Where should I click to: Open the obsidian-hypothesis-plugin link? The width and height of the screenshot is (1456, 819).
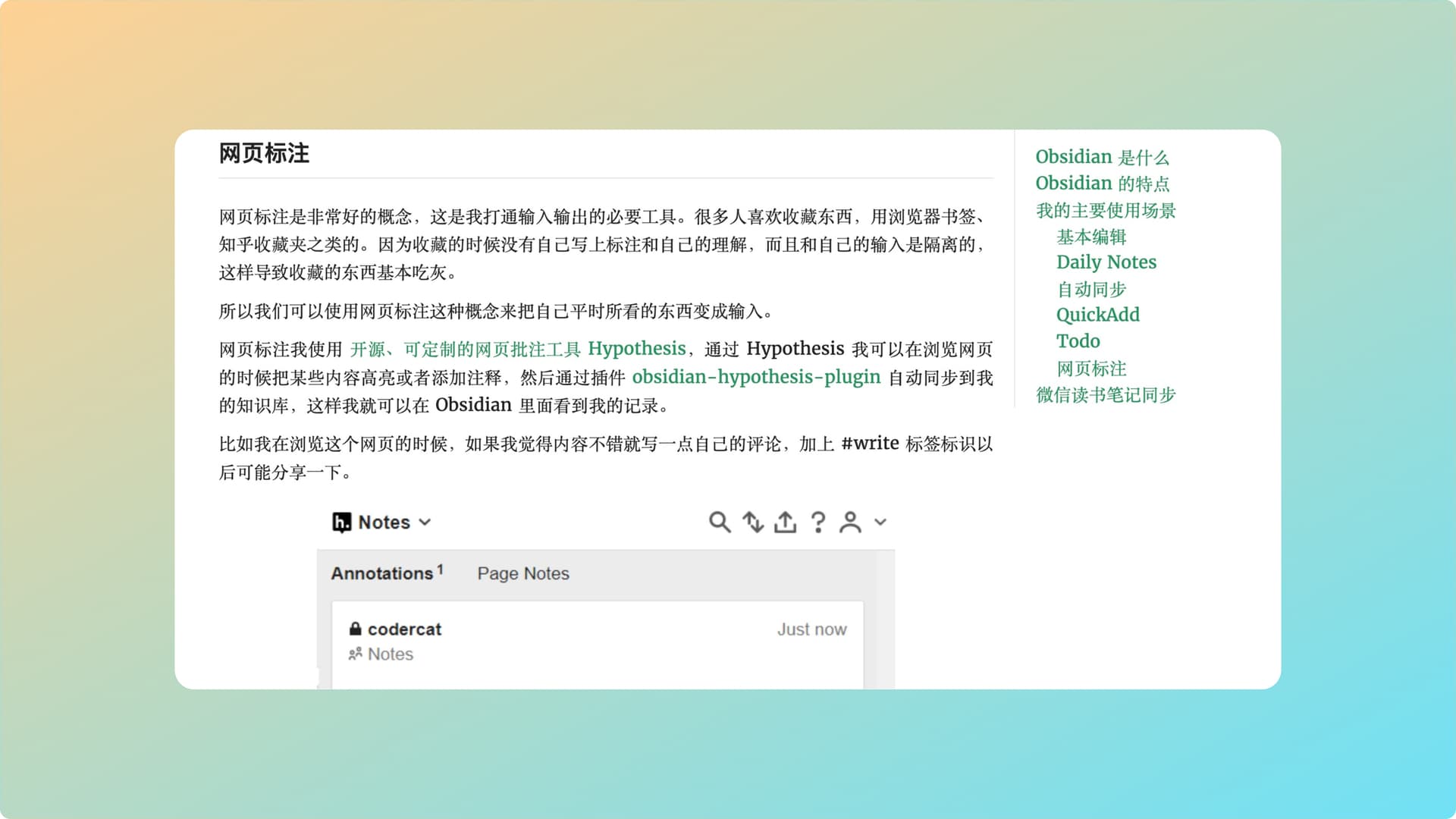coord(756,377)
